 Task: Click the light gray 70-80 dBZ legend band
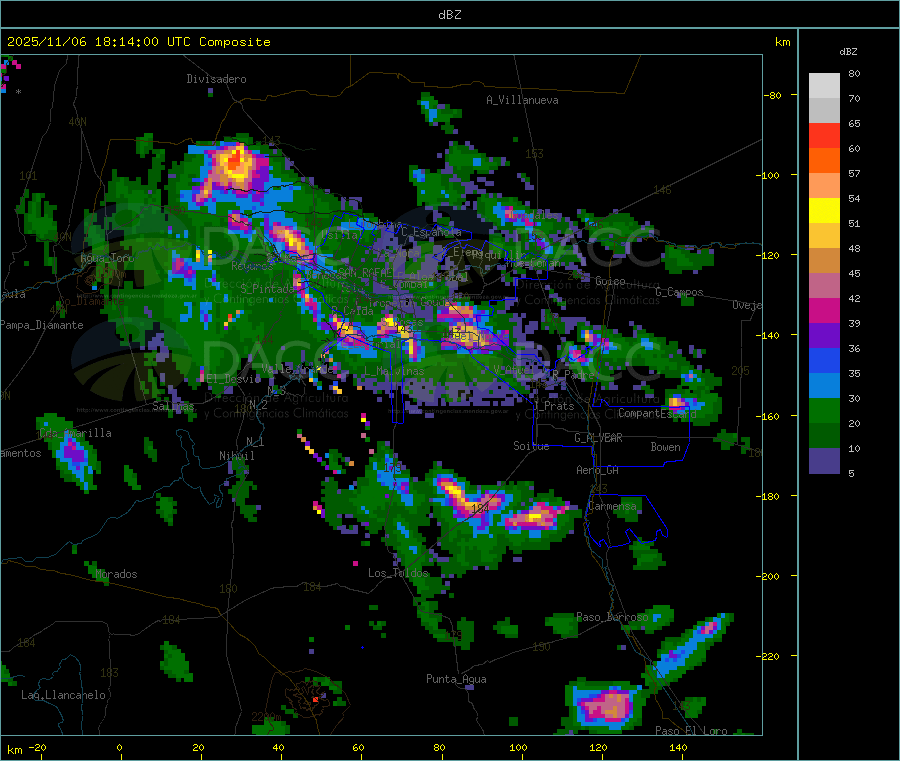(x=824, y=86)
